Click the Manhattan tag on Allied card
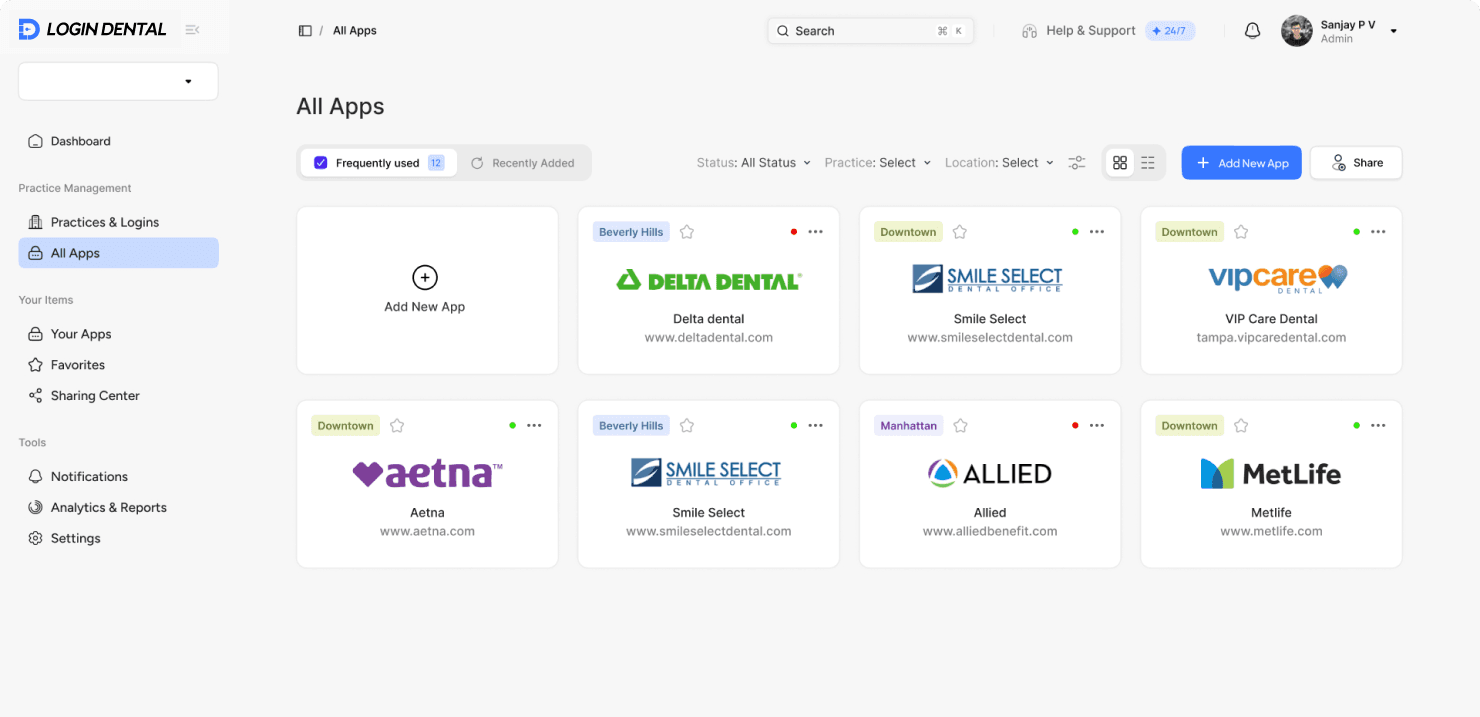Image resolution: width=1480 pixels, height=717 pixels. 909,426
